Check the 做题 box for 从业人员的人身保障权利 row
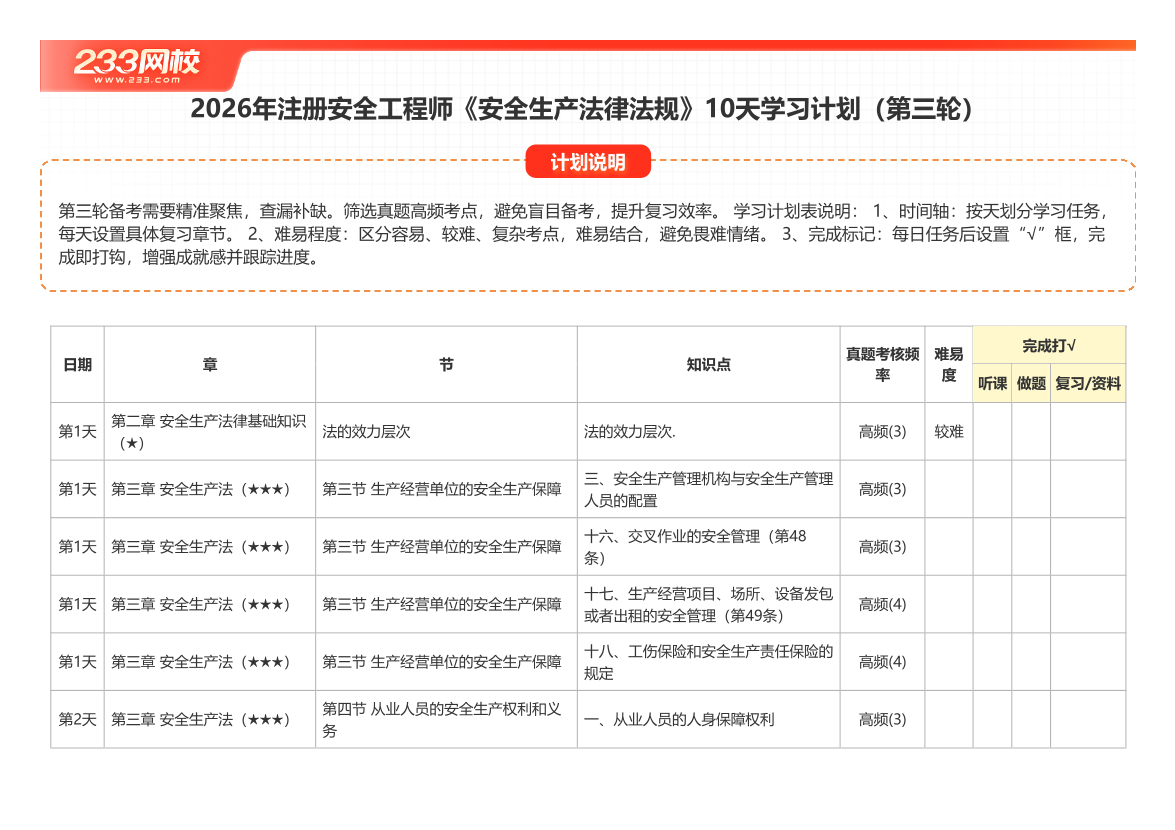This screenshot has height=830, width=1175. point(1030,718)
